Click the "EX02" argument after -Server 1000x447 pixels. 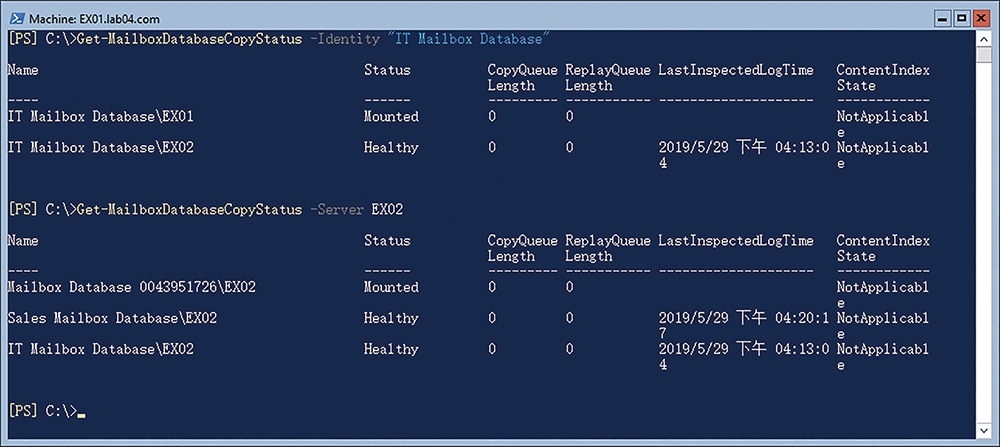[x=387, y=210]
